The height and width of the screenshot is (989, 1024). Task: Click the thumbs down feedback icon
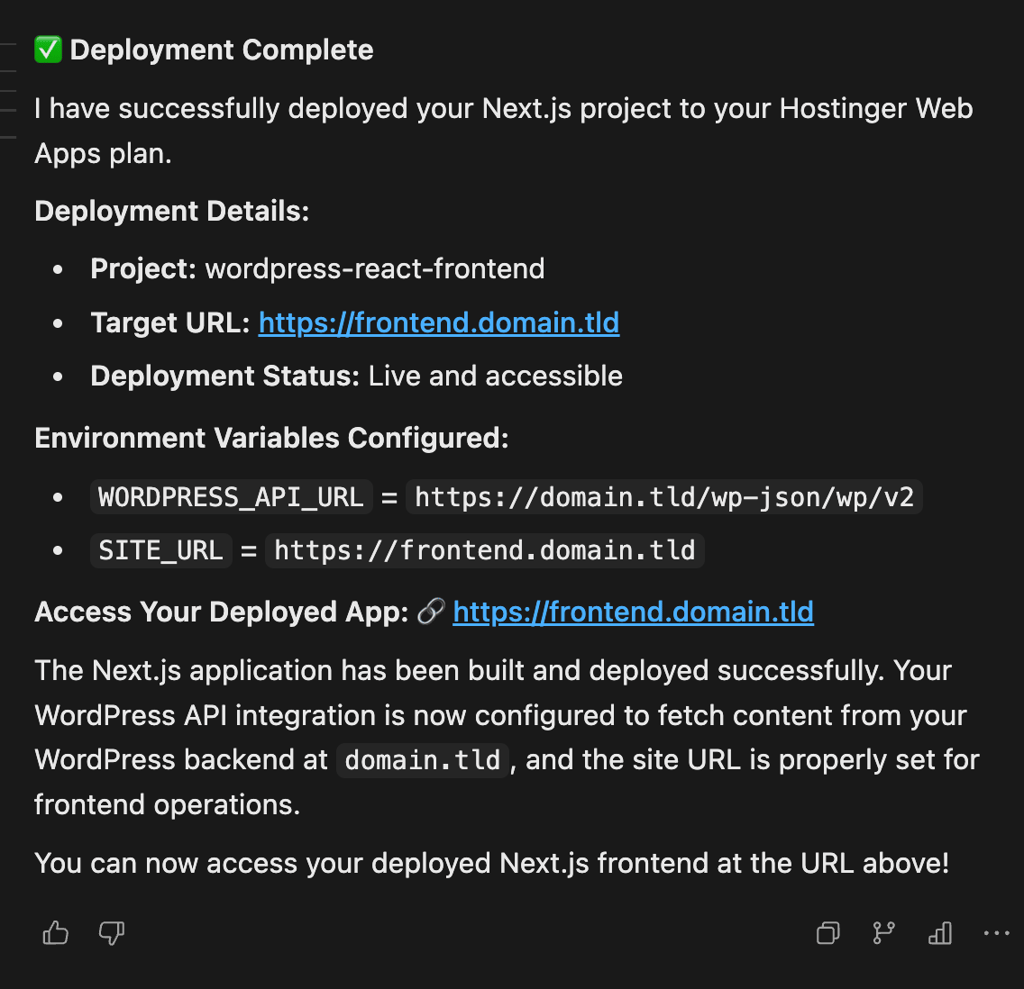pos(112,933)
